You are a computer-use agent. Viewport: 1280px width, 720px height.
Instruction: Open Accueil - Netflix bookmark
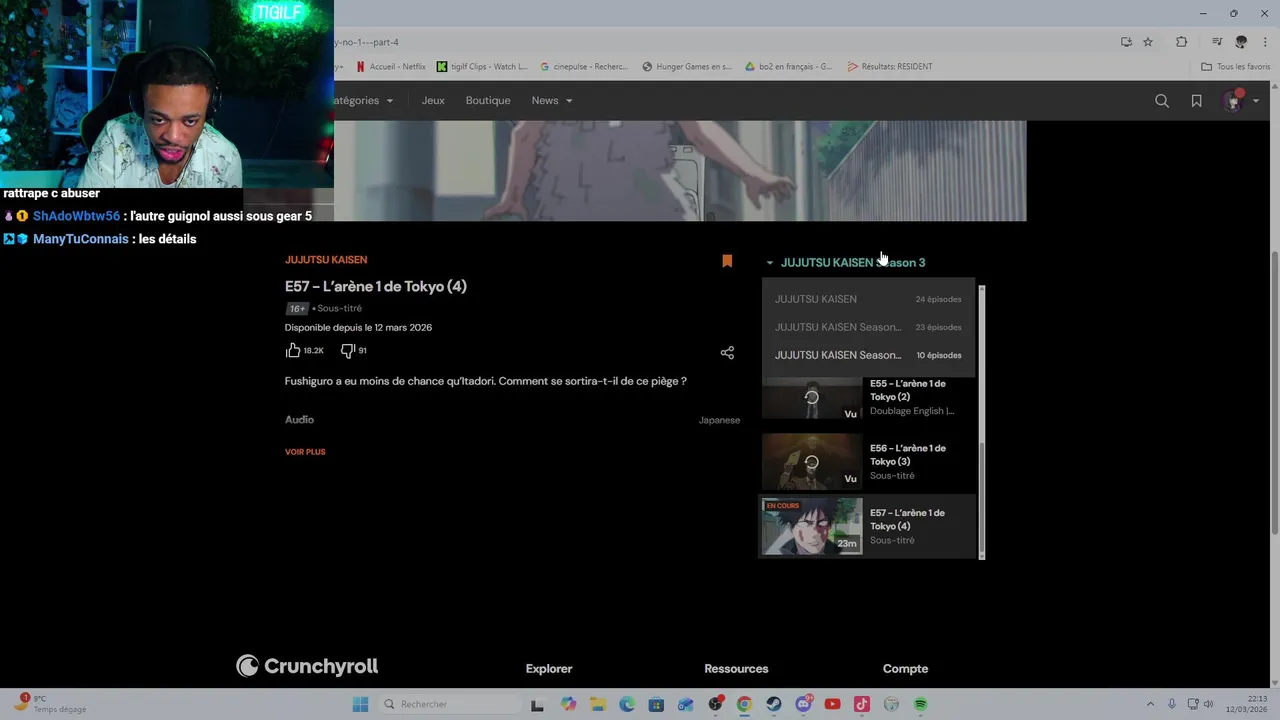pyautogui.click(x=390, y=67)
